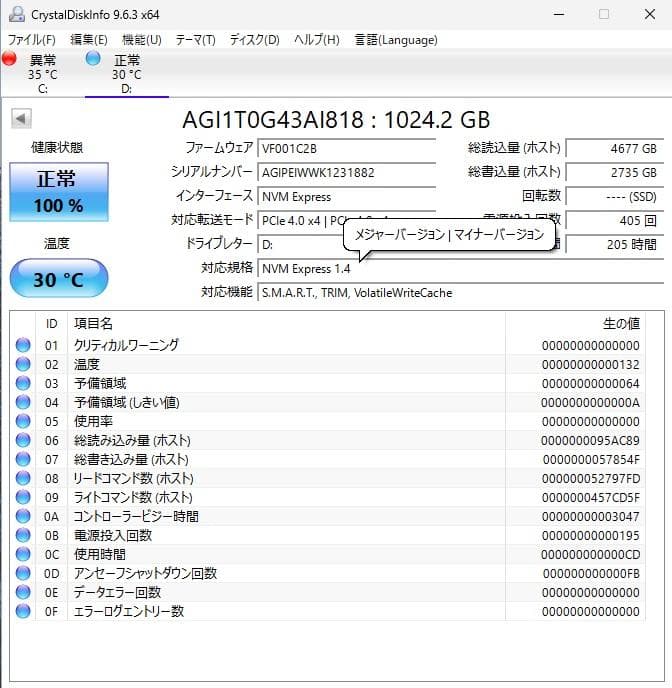Select the クリティカルワーニング row
Screen dimensions: 672x688
click(x=328, y=345)
